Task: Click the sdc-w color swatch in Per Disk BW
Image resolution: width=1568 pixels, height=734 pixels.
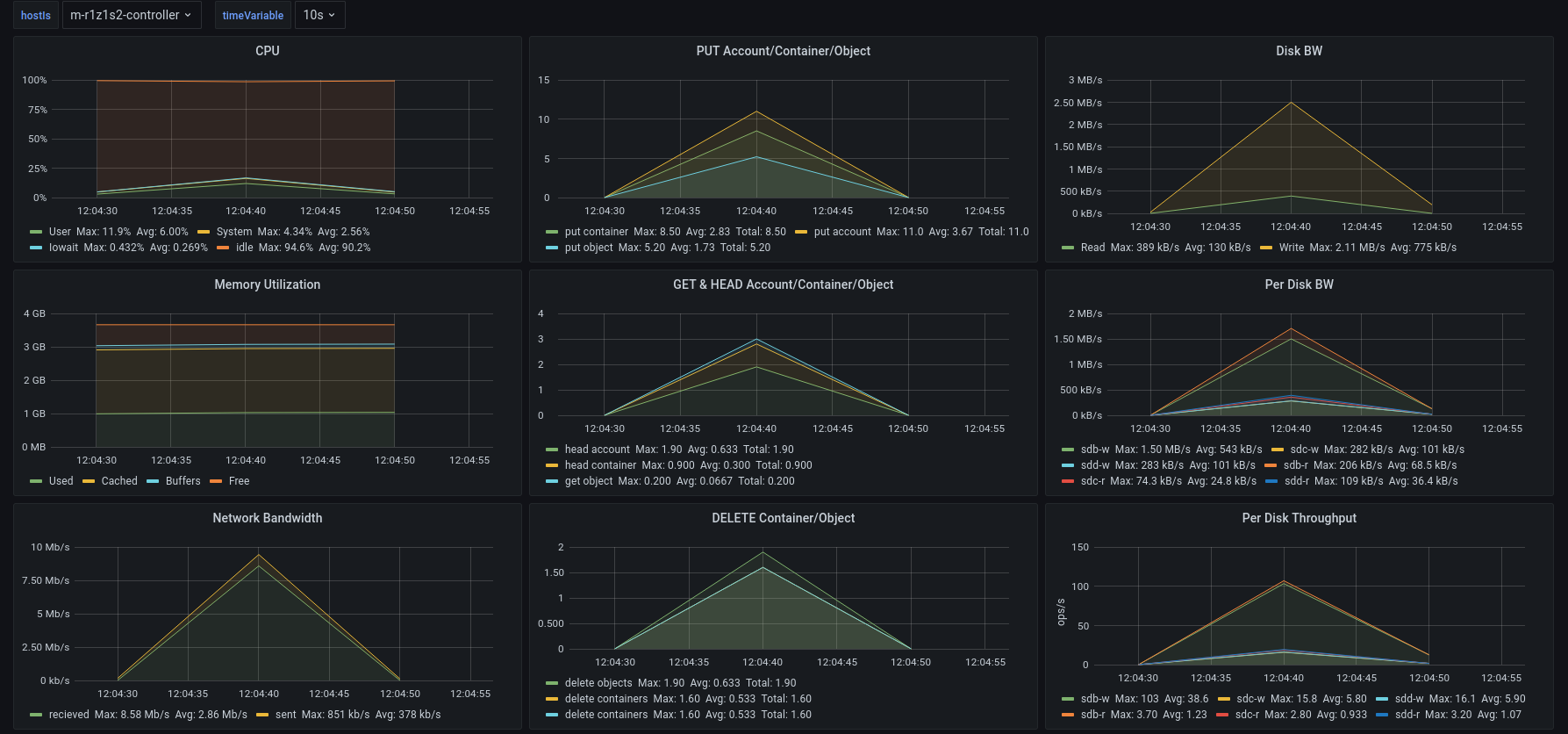Action: [1278, 450]
